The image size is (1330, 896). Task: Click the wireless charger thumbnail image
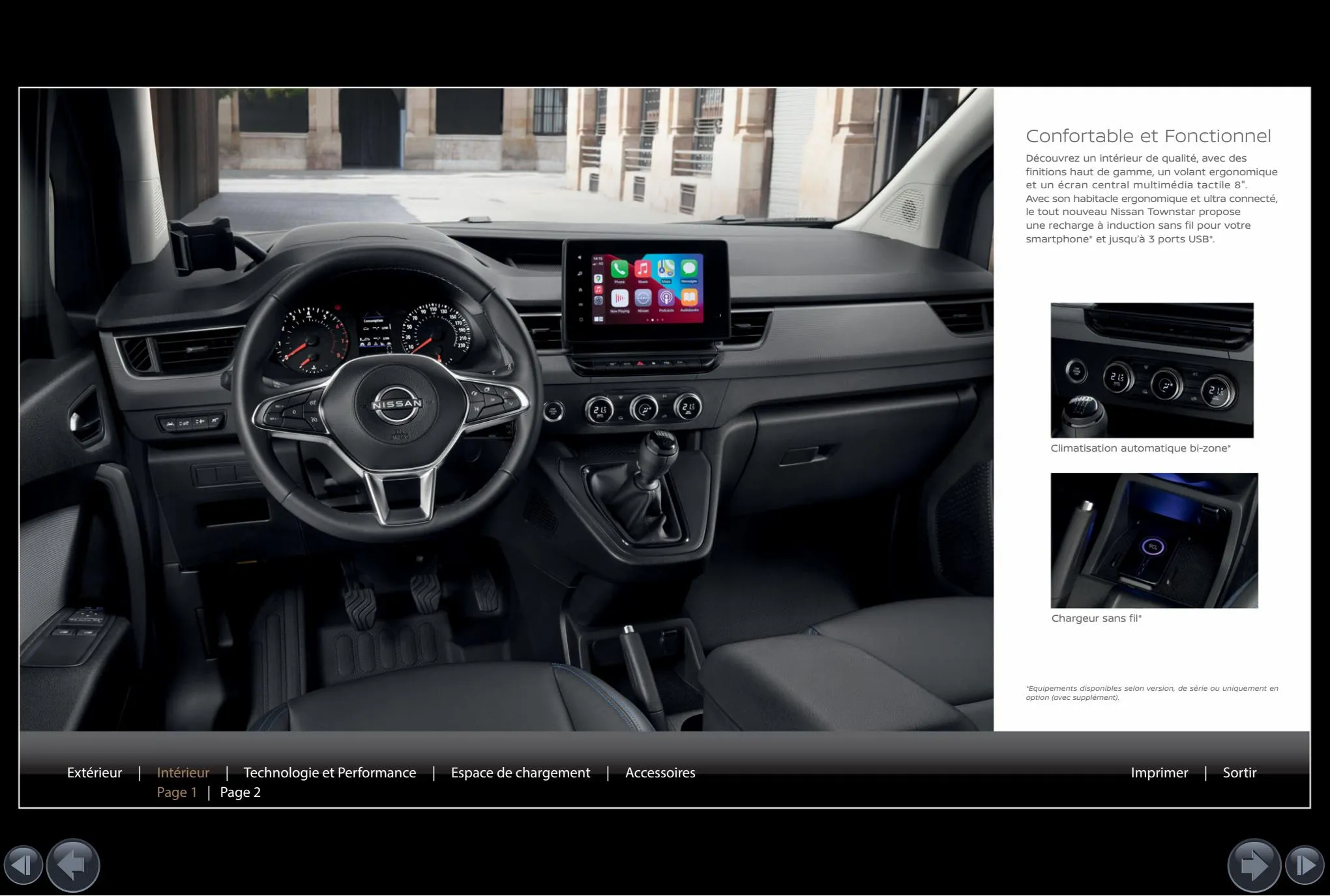click(1154, 541)
